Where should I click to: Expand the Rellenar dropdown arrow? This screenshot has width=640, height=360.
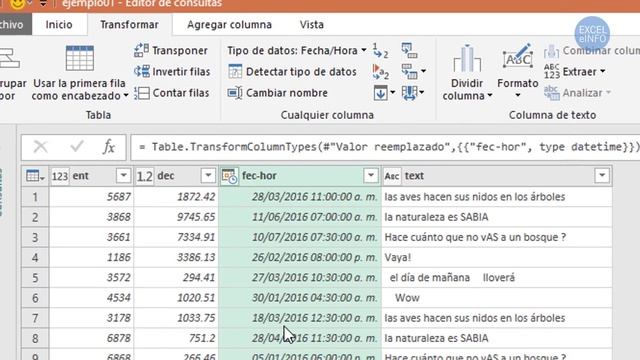[x=393, y=93]
